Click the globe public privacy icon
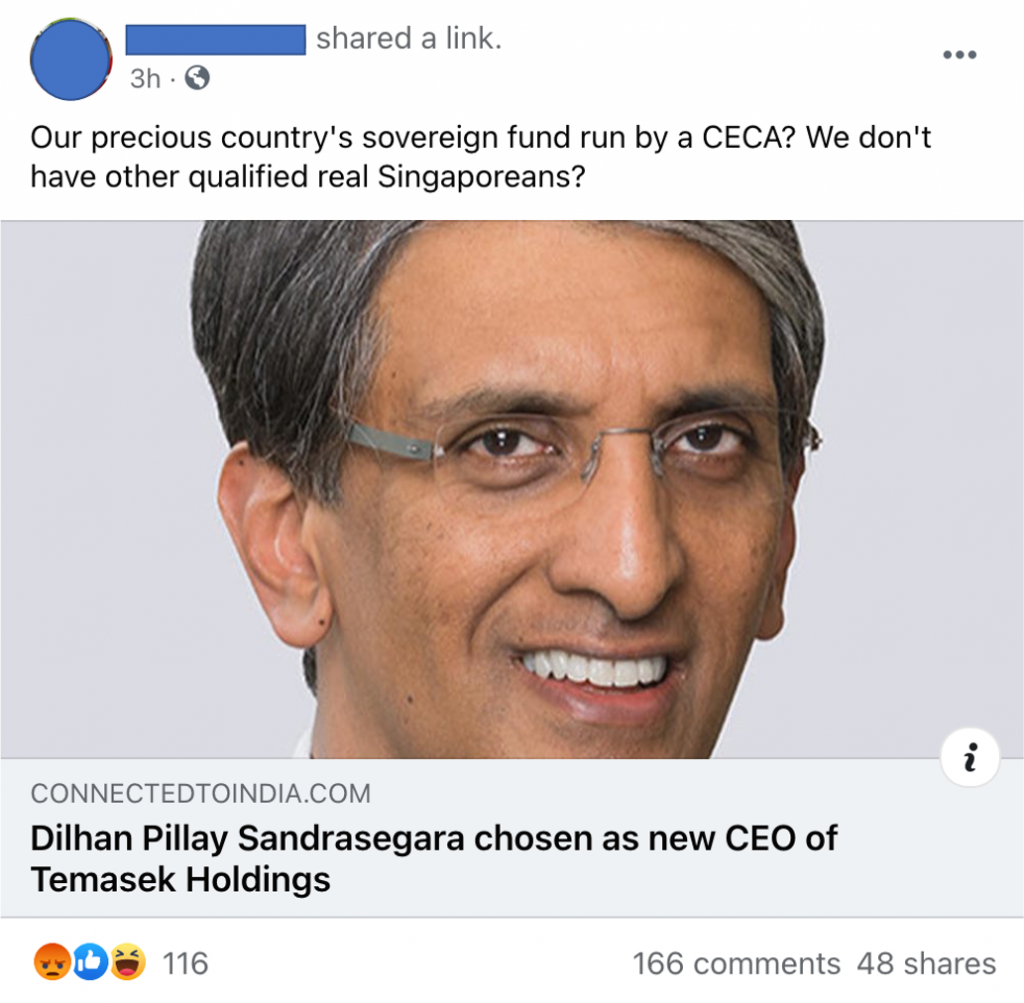This screenshot has height=1003, width=1024. point(197,78)
